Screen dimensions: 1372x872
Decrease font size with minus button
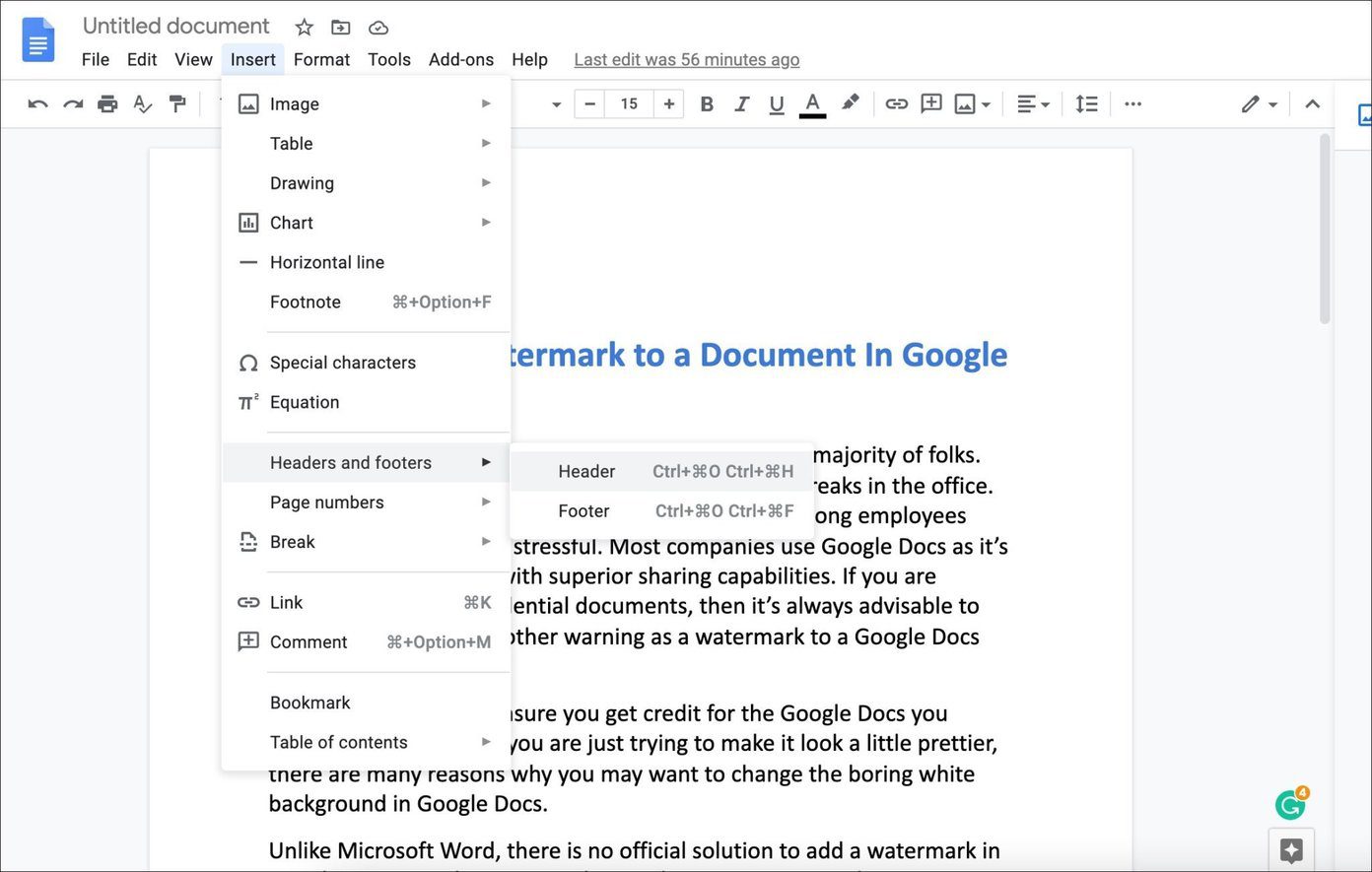tap(589, 103)
